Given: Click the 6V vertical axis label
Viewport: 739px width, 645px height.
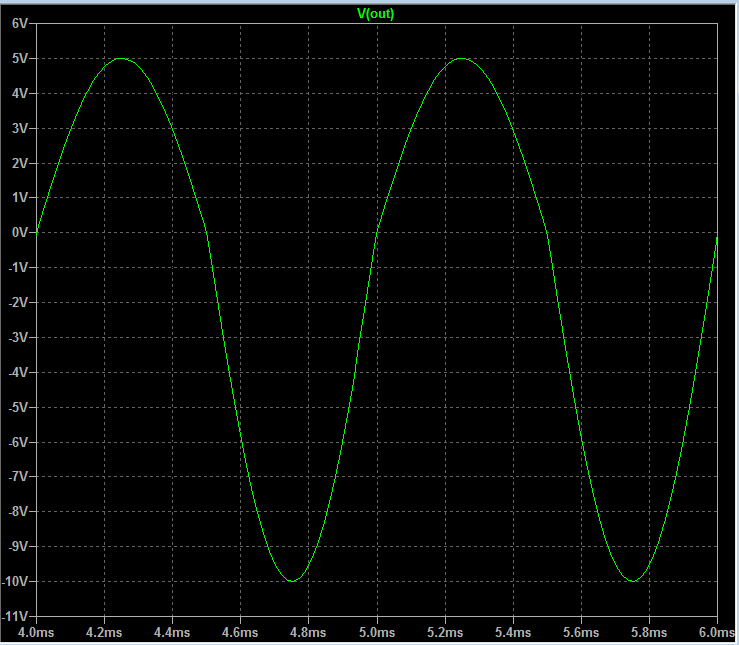Looking at the screenshot, I should [20, 23].
